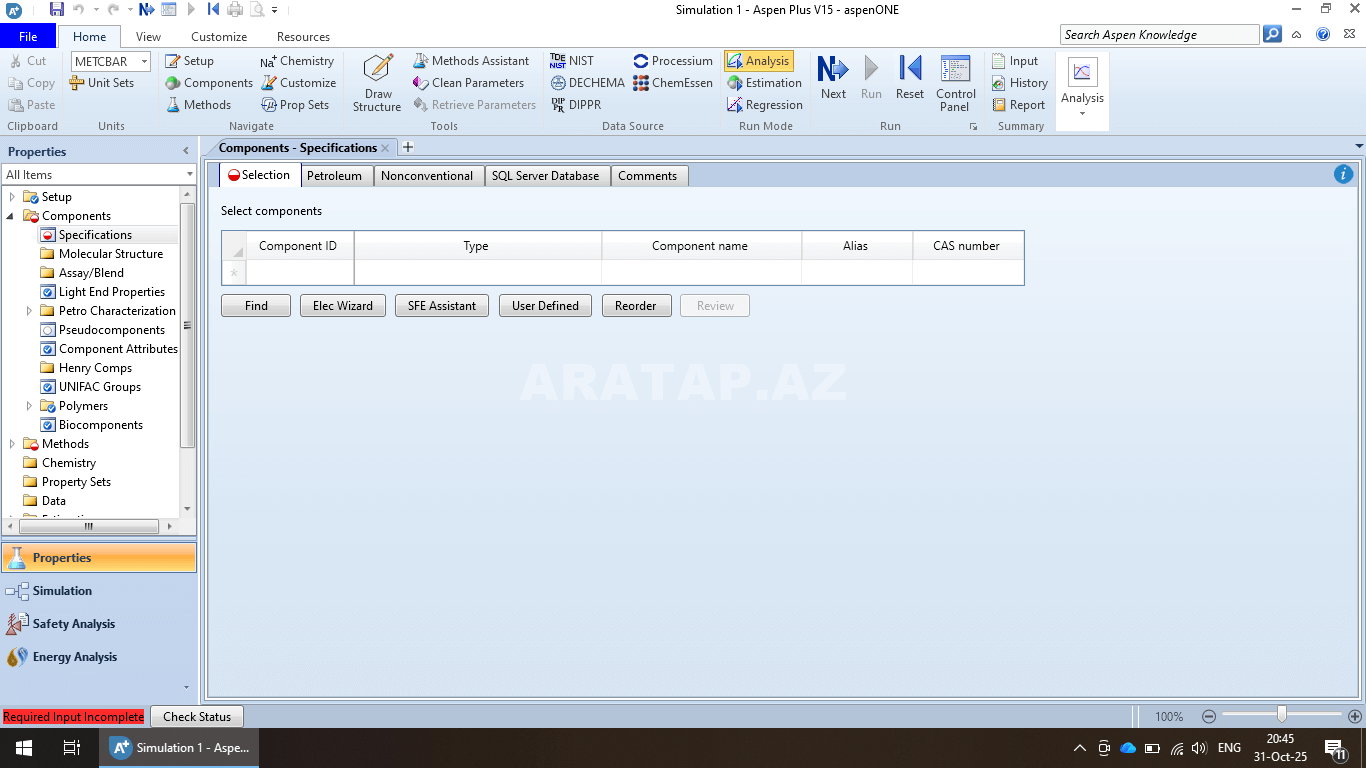The image size is (1366, 768).
Task: Open the METCBAR unit set dropdown
Action: point(144,61)
